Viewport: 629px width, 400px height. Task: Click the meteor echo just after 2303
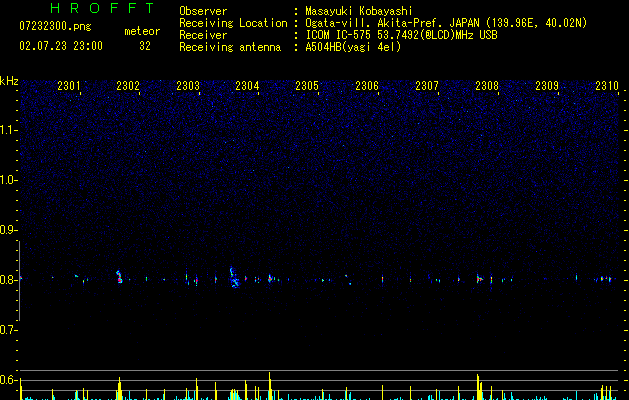pos(234,277)
